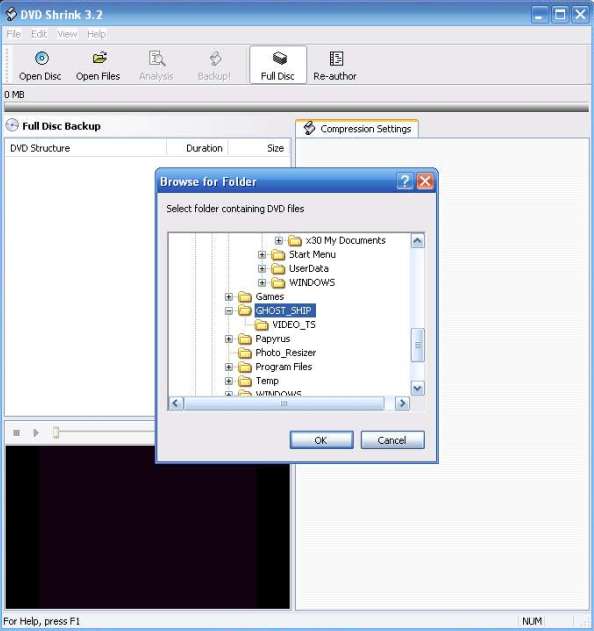This screenshot has height=631, width=594.
Task: Expand the Start Menu node
Action: pyautogui.click(x=262, y=254)
